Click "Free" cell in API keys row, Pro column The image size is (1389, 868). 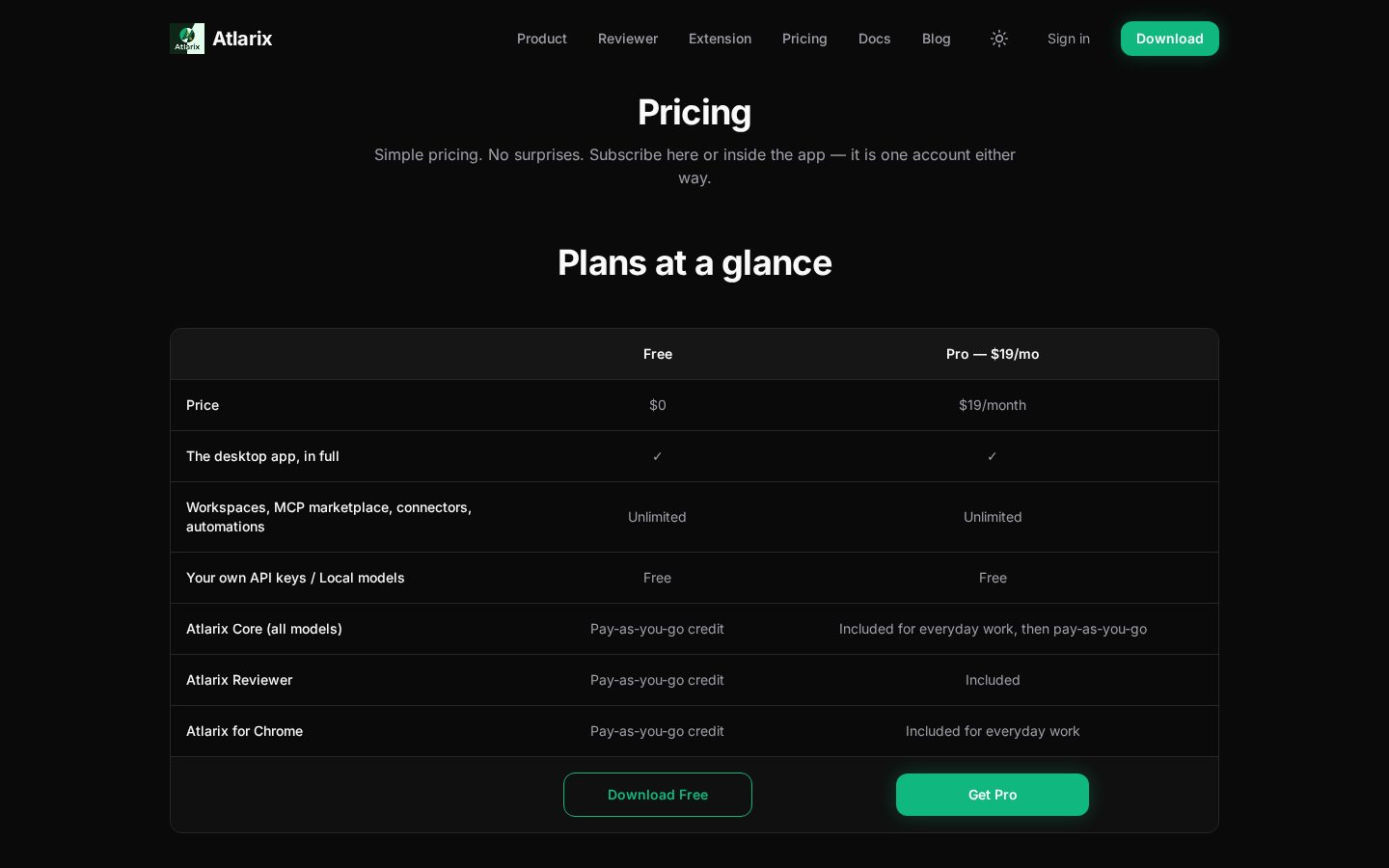(x=993, y=578)
